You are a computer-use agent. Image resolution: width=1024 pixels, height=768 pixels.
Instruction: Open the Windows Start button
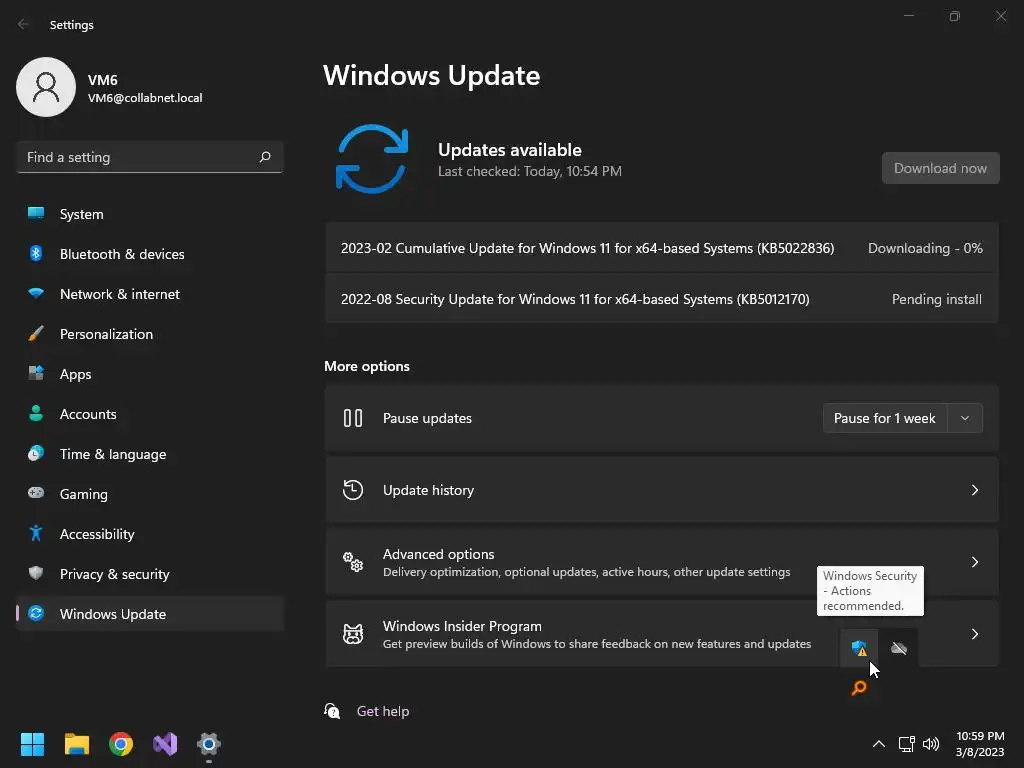pyautogui.click(x=32, y=744)
